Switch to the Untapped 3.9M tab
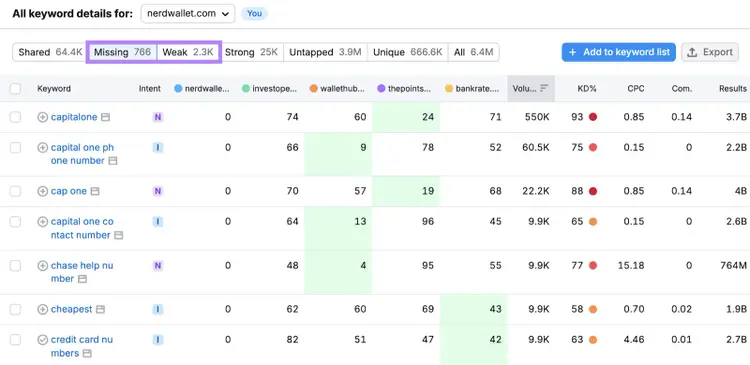The image size is (750, 365). [x=325, y=52]
